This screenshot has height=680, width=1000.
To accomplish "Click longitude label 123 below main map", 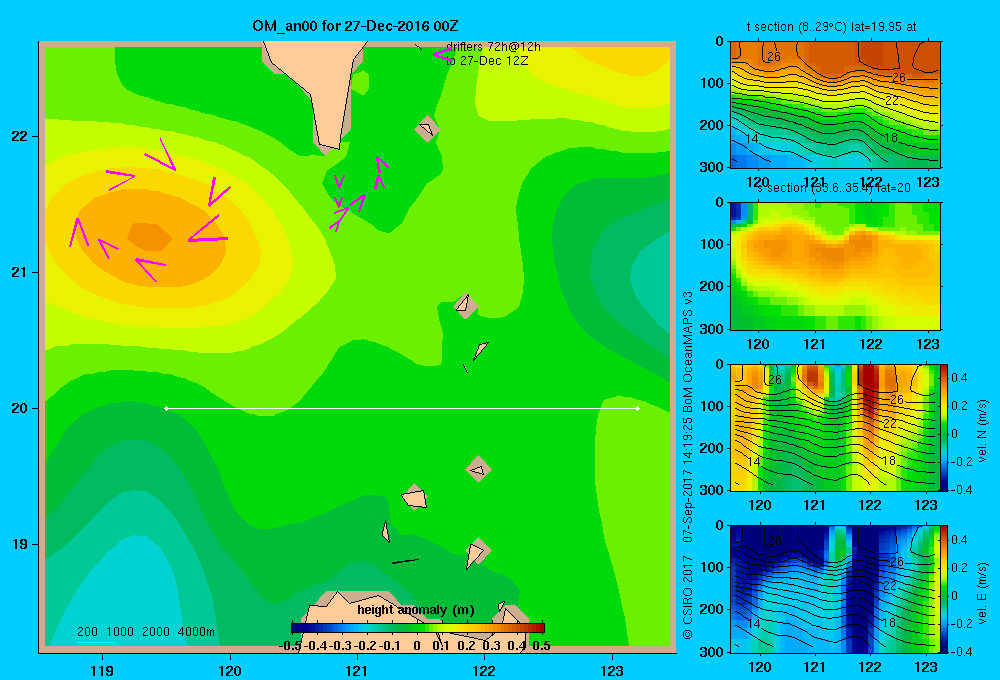I will [x=612, y=670].
